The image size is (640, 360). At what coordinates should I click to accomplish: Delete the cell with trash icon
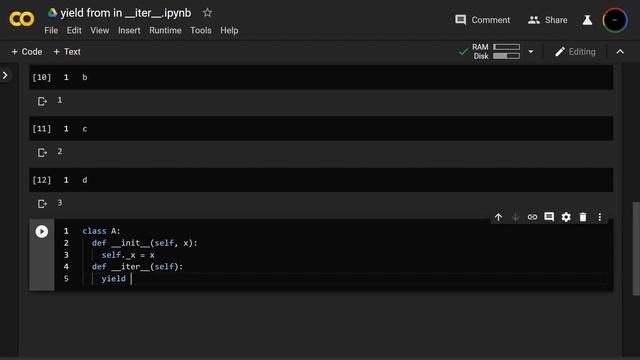(583, 217)
